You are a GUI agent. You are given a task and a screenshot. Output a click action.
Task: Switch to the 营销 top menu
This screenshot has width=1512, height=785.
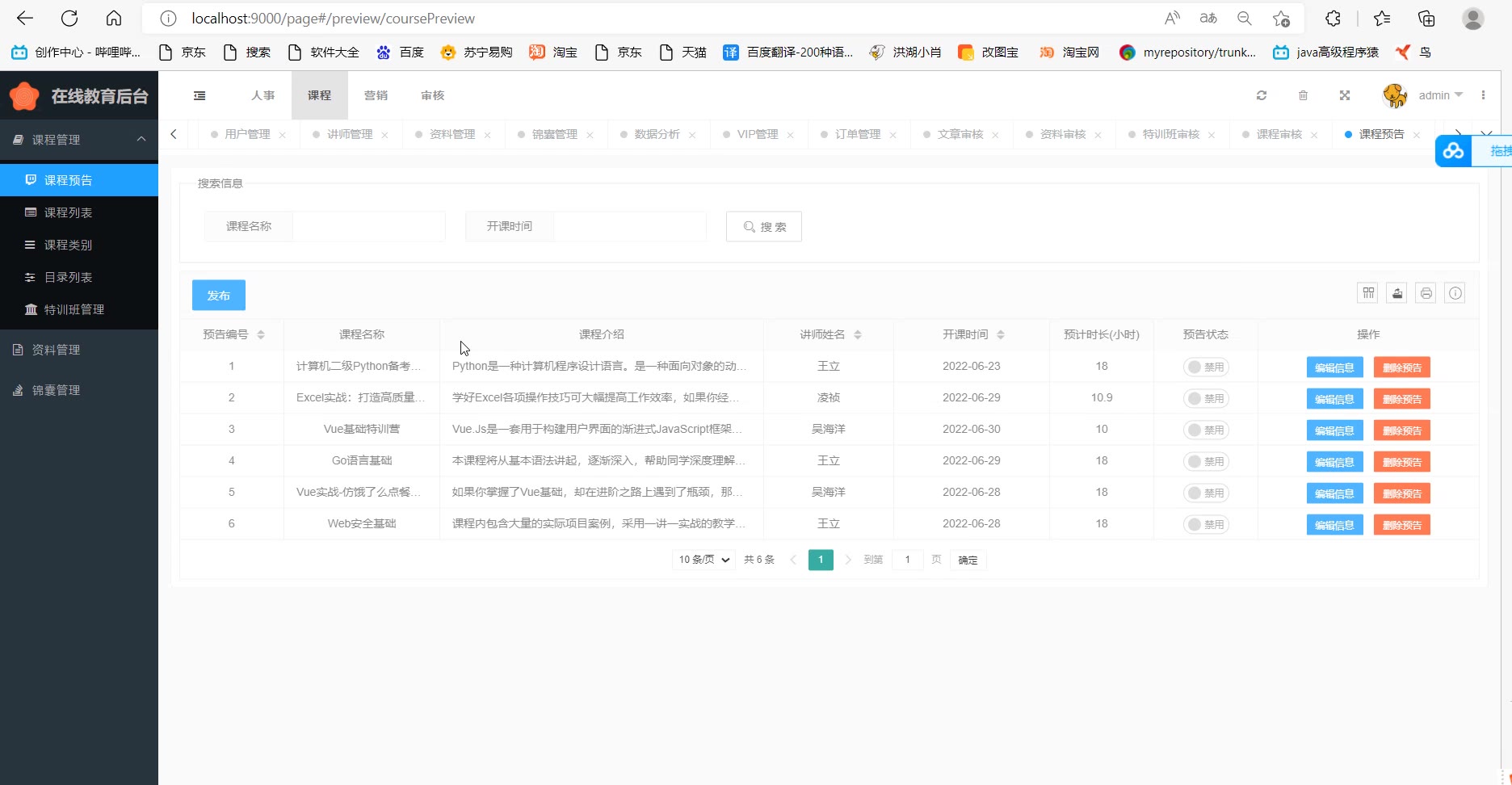point(376,95)
